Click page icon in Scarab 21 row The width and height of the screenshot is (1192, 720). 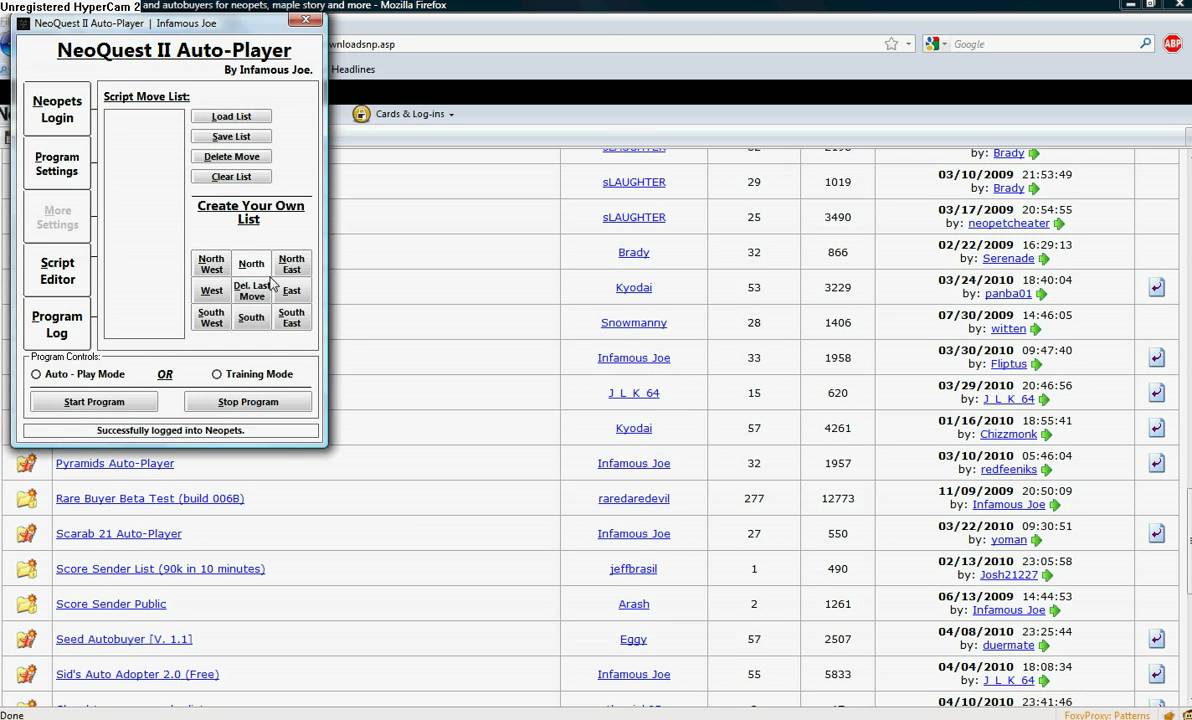pyautogui.click(x=1156, y=534)
